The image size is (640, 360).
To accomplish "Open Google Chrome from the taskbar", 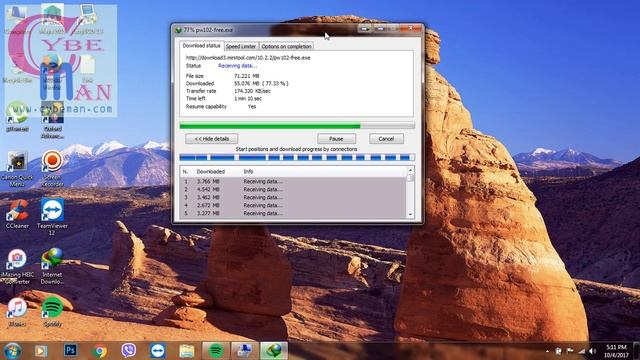I will [100, 351].
